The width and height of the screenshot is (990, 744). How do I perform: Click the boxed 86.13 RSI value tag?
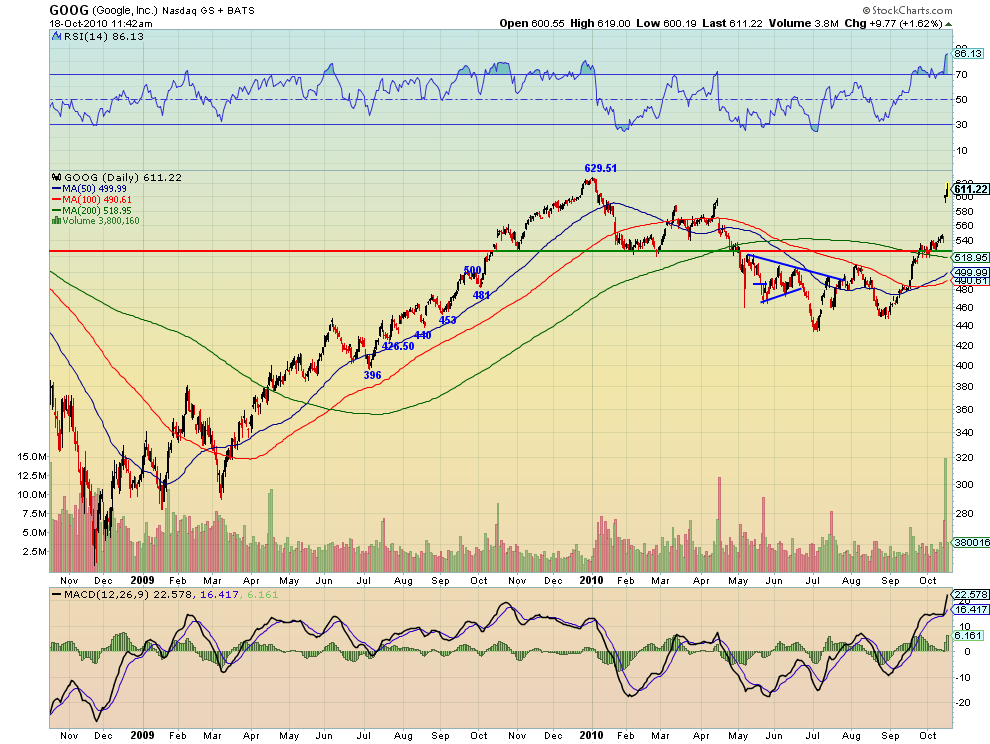968,54
